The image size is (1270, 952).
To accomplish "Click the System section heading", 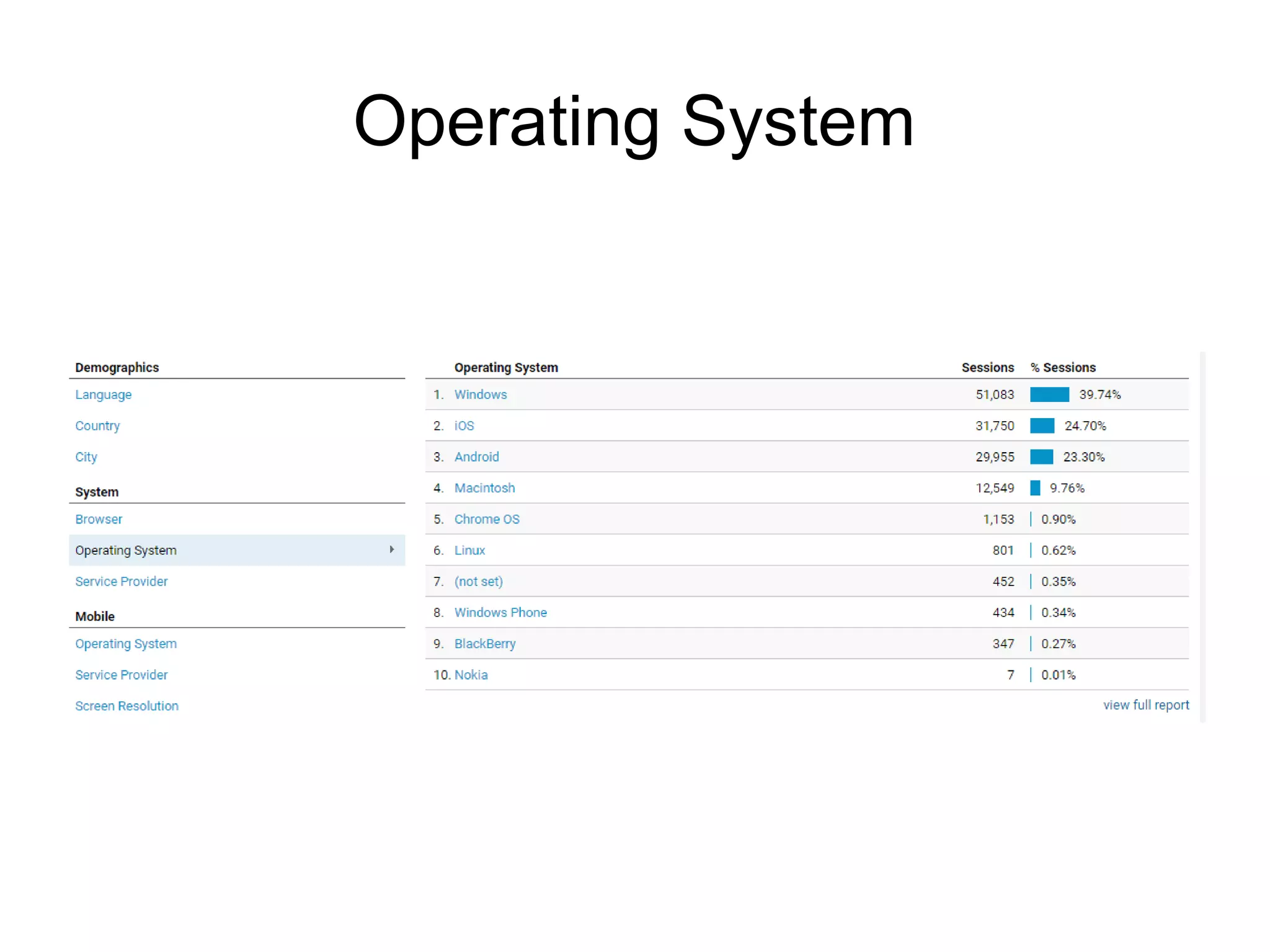I will tap(97, 492).
